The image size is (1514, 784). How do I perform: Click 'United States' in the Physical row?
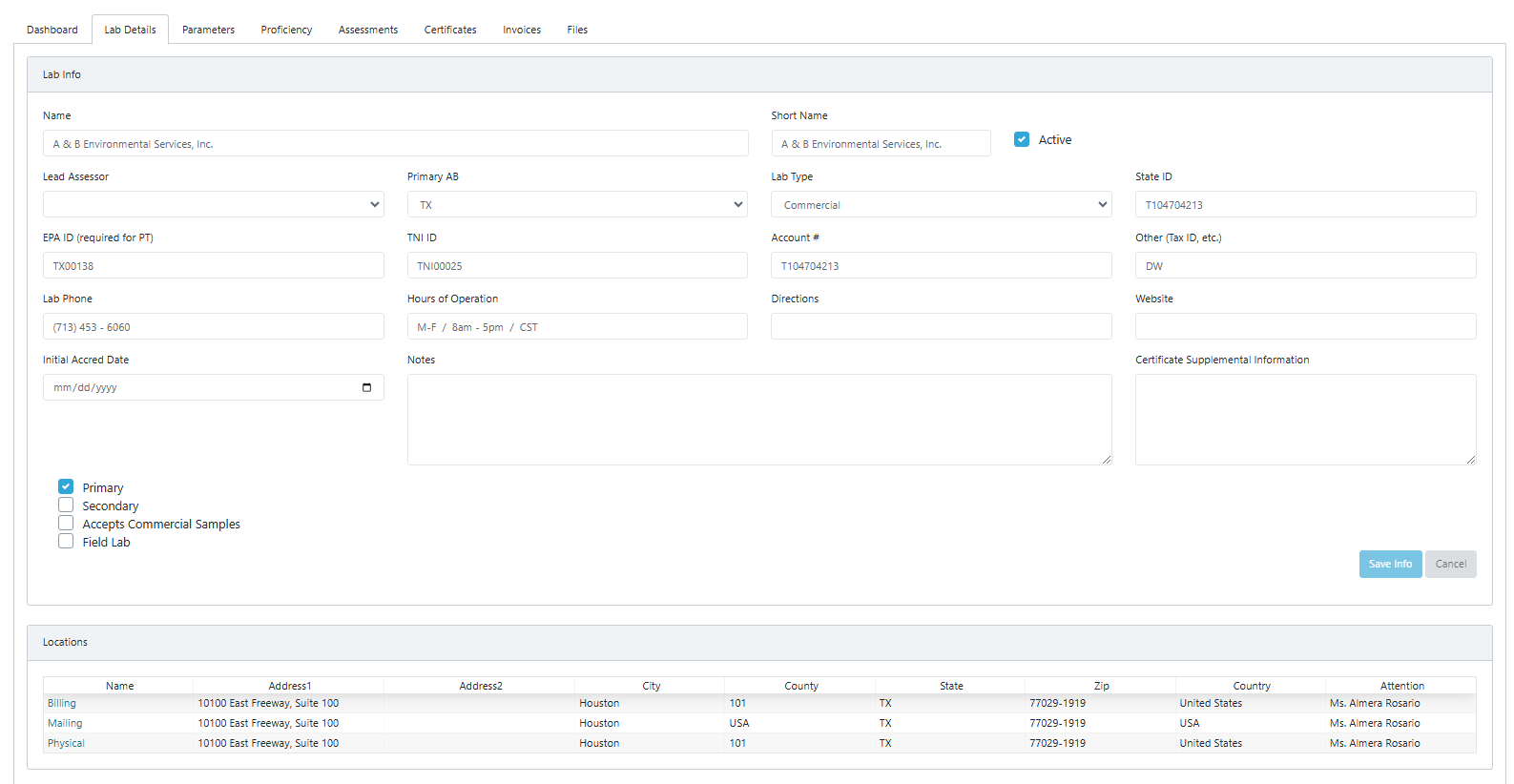[x=1211, y=743]
